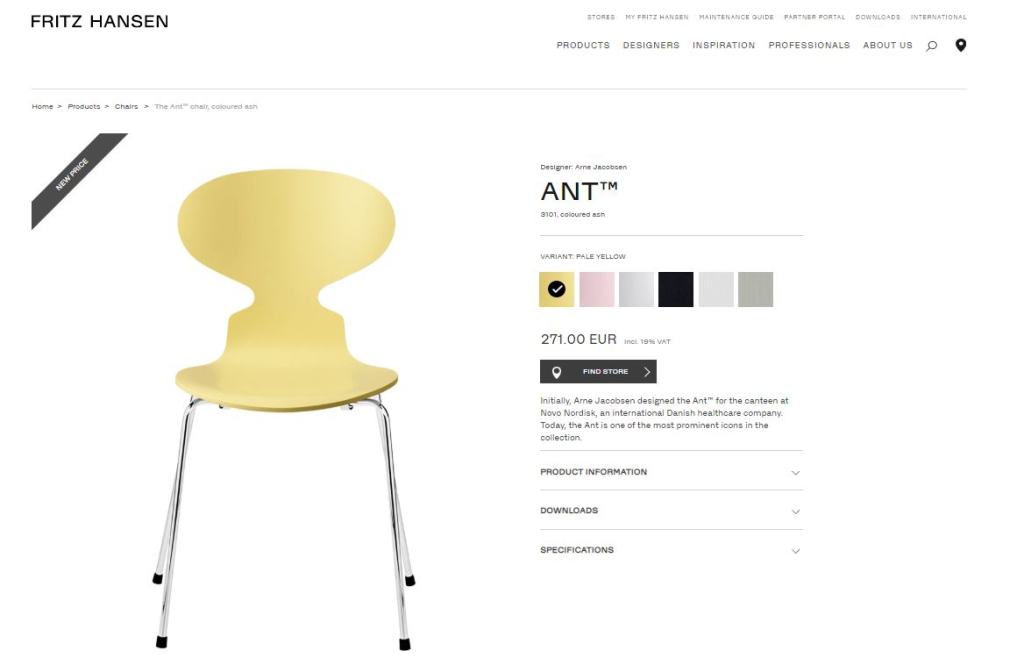1024x672 pixels.
Task: Expand the Product Information section
Action: point(671,472)
